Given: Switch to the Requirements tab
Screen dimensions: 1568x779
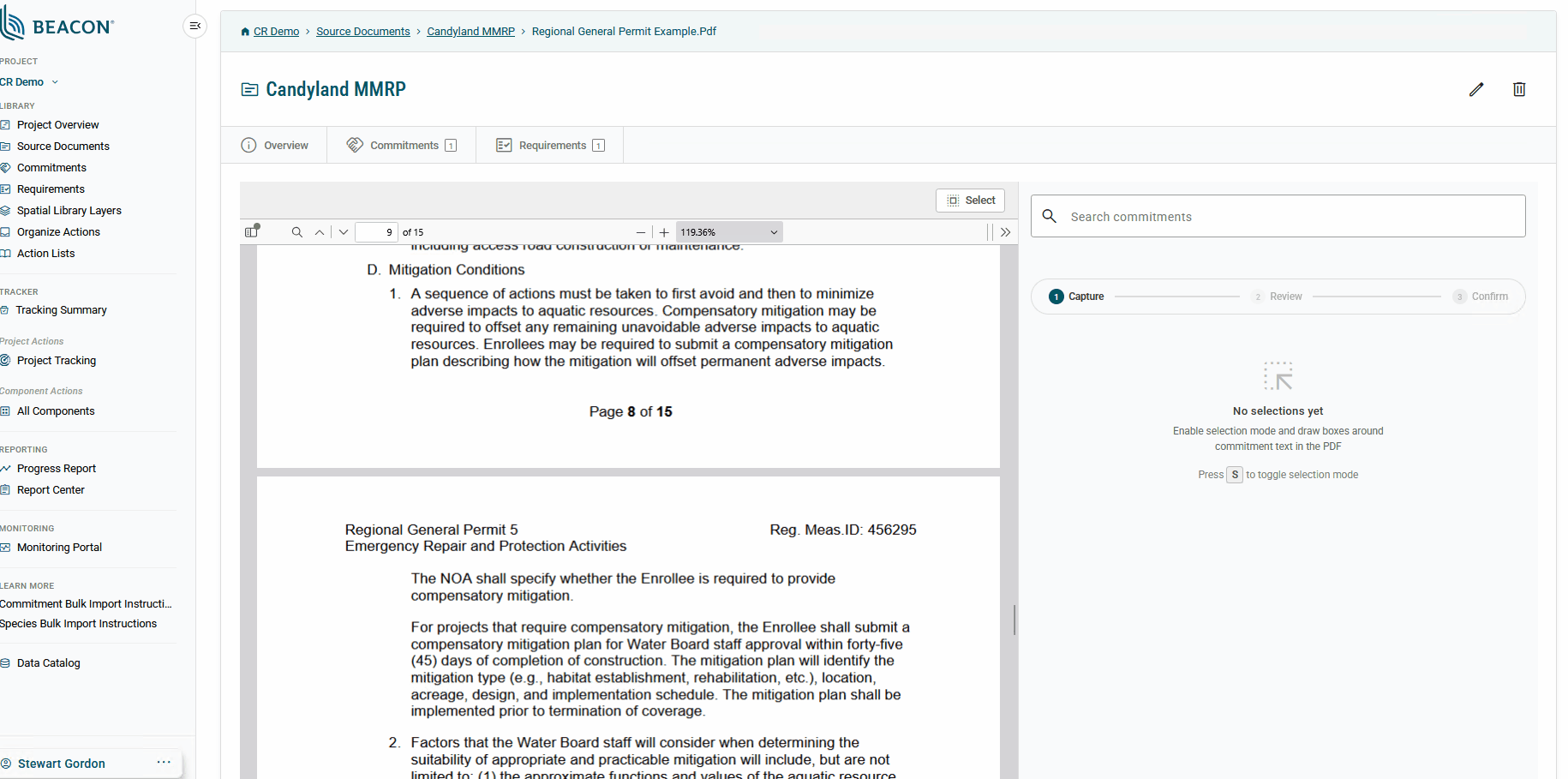Looking at the screenshot, I should (x=550, y=146).
